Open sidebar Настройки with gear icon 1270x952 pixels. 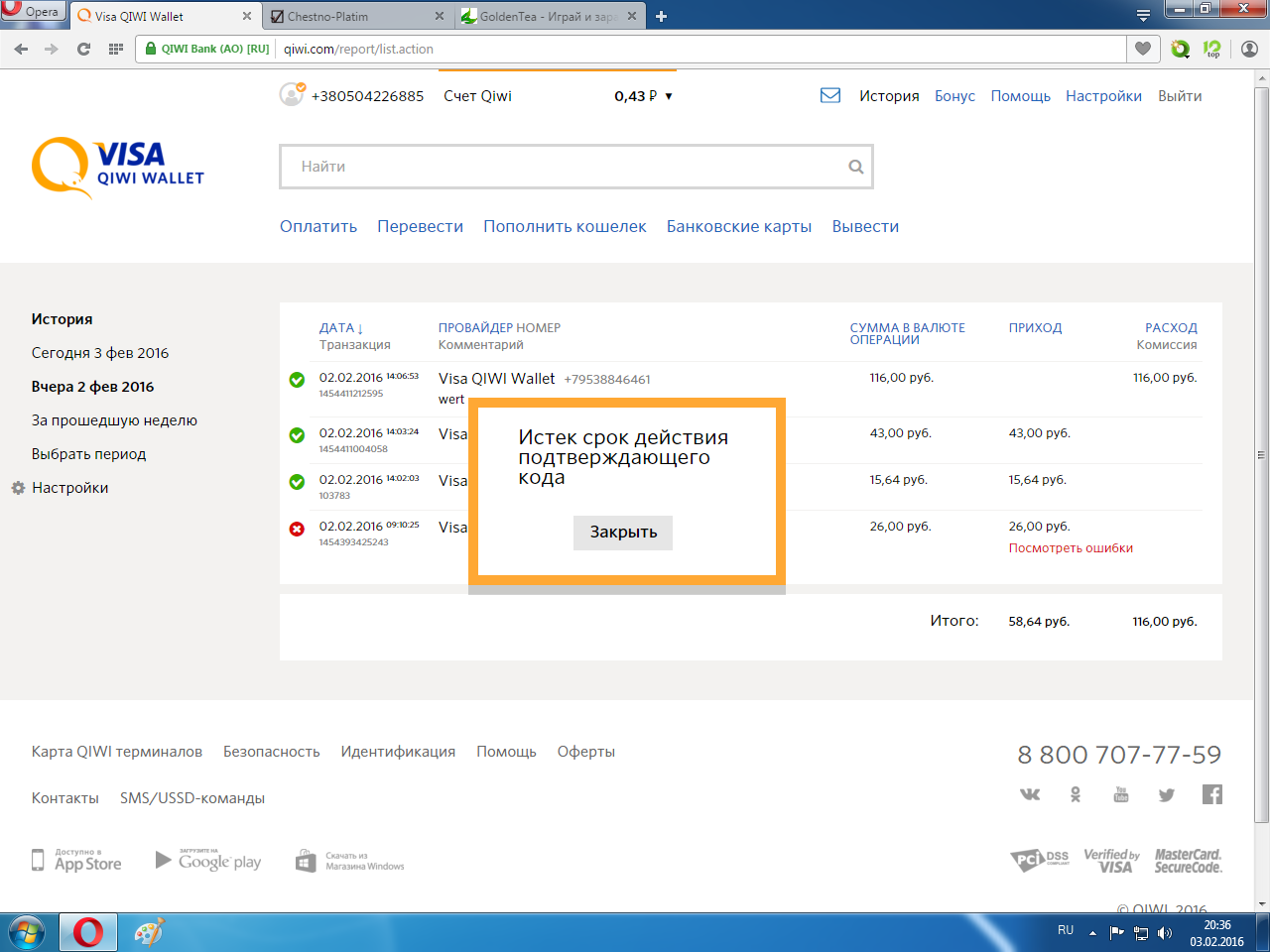[60, 488]
